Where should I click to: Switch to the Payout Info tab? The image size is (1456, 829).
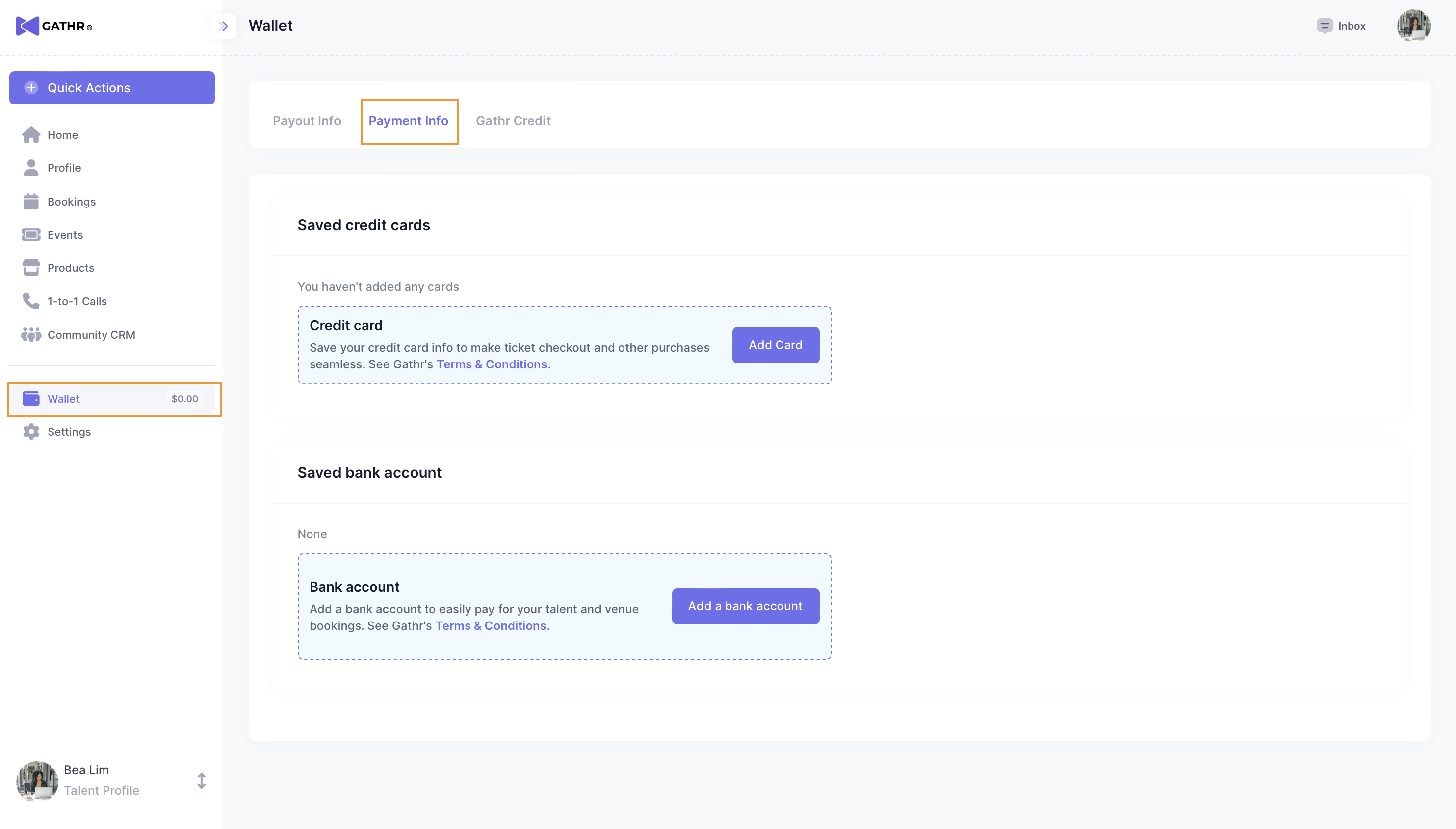tap(307, 121)
